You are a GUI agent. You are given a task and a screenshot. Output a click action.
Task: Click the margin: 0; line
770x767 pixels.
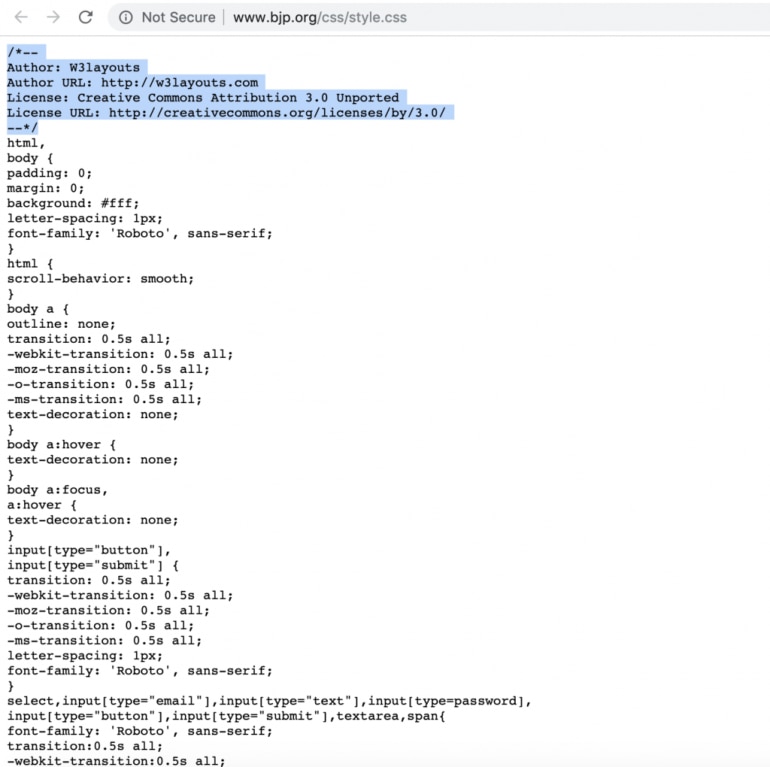[x=45, y=188]
